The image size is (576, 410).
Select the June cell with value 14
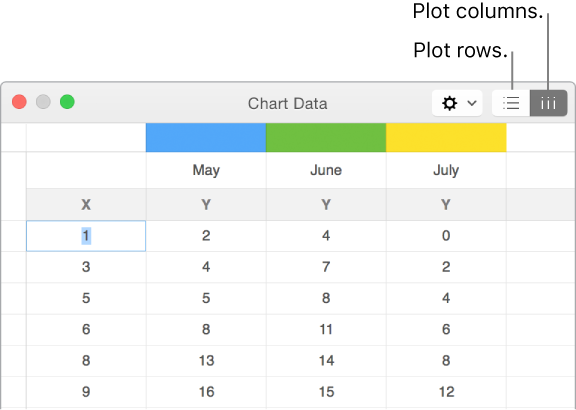click(326, 361)
